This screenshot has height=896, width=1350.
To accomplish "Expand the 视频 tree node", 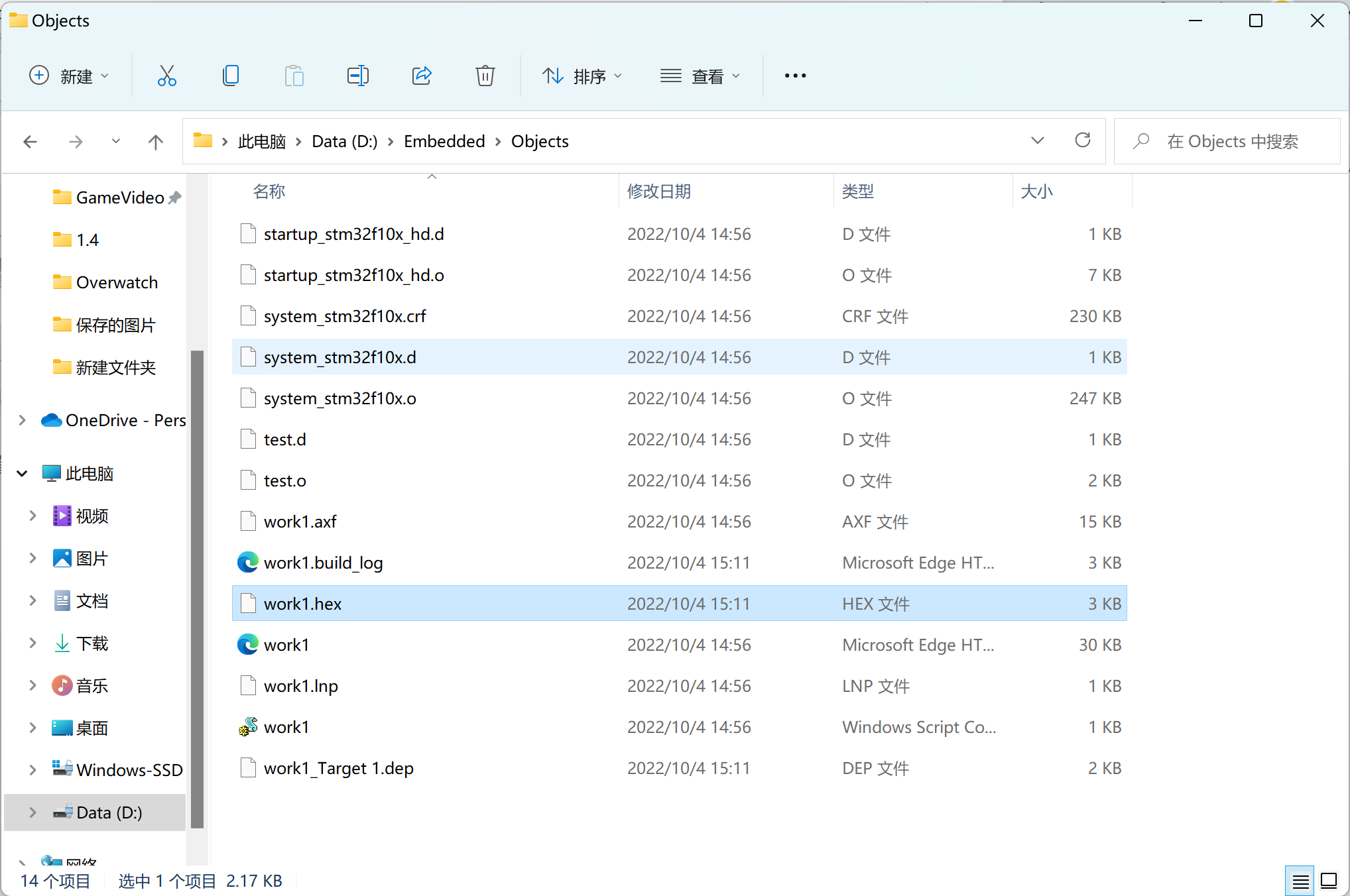I will 32,516.
